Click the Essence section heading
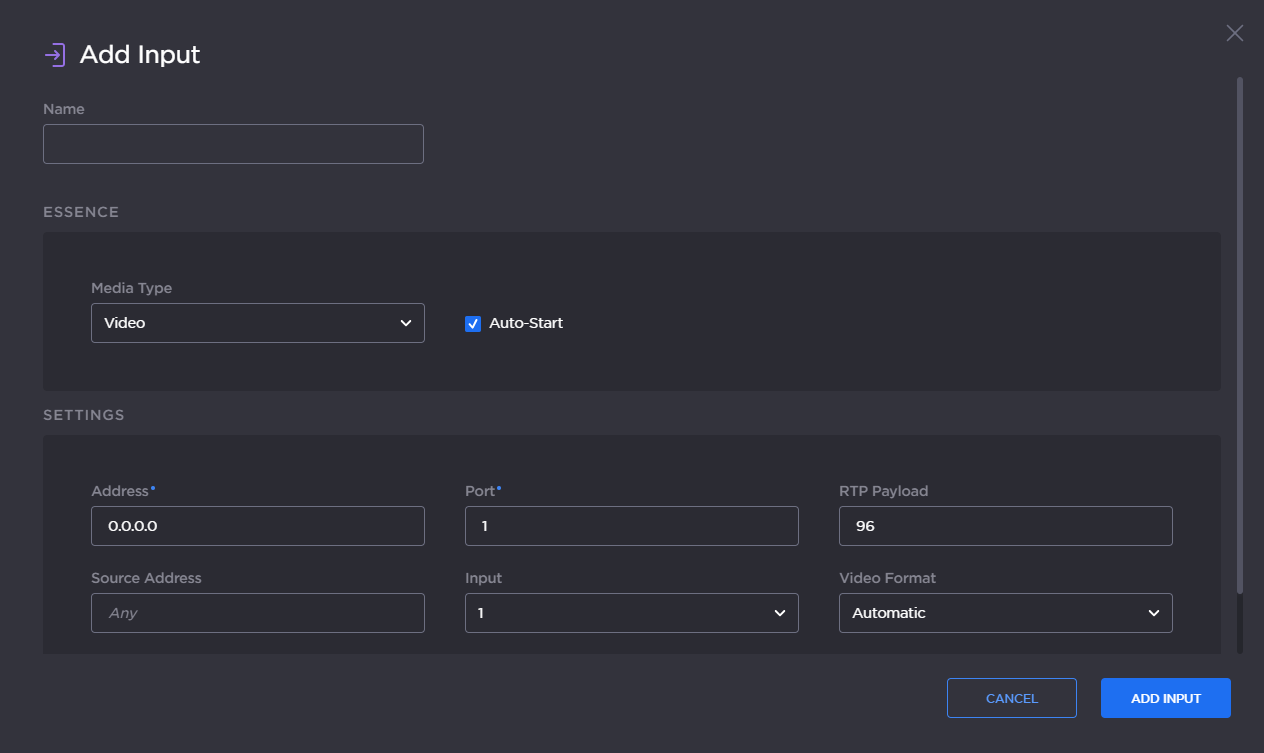The width and height of the screenshot is (1264, 753). coord(81,212)
